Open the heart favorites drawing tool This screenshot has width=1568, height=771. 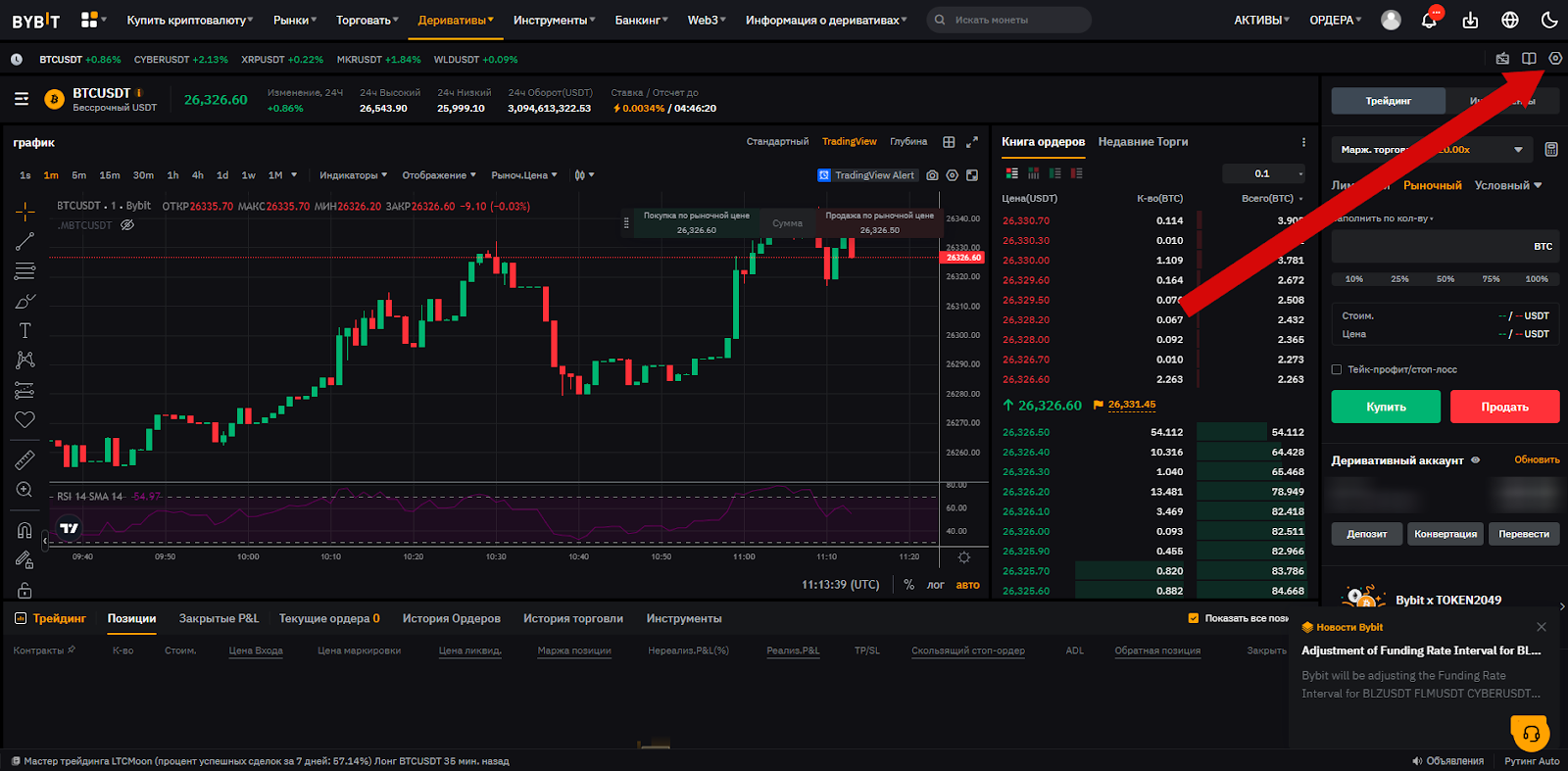coord(25,419)
